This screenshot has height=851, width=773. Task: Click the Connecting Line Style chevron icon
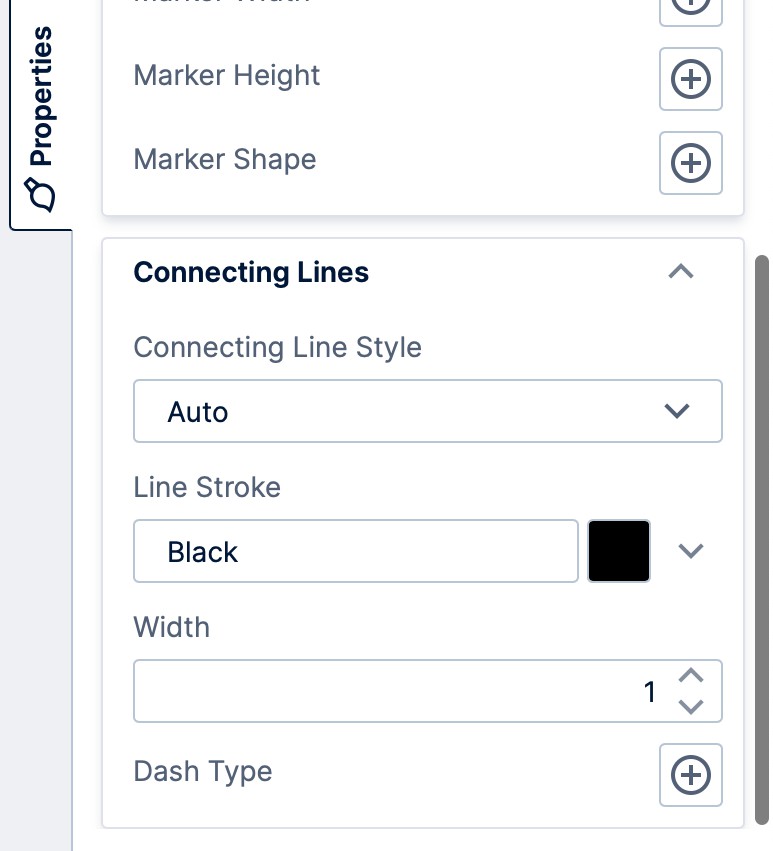point(678,410)
